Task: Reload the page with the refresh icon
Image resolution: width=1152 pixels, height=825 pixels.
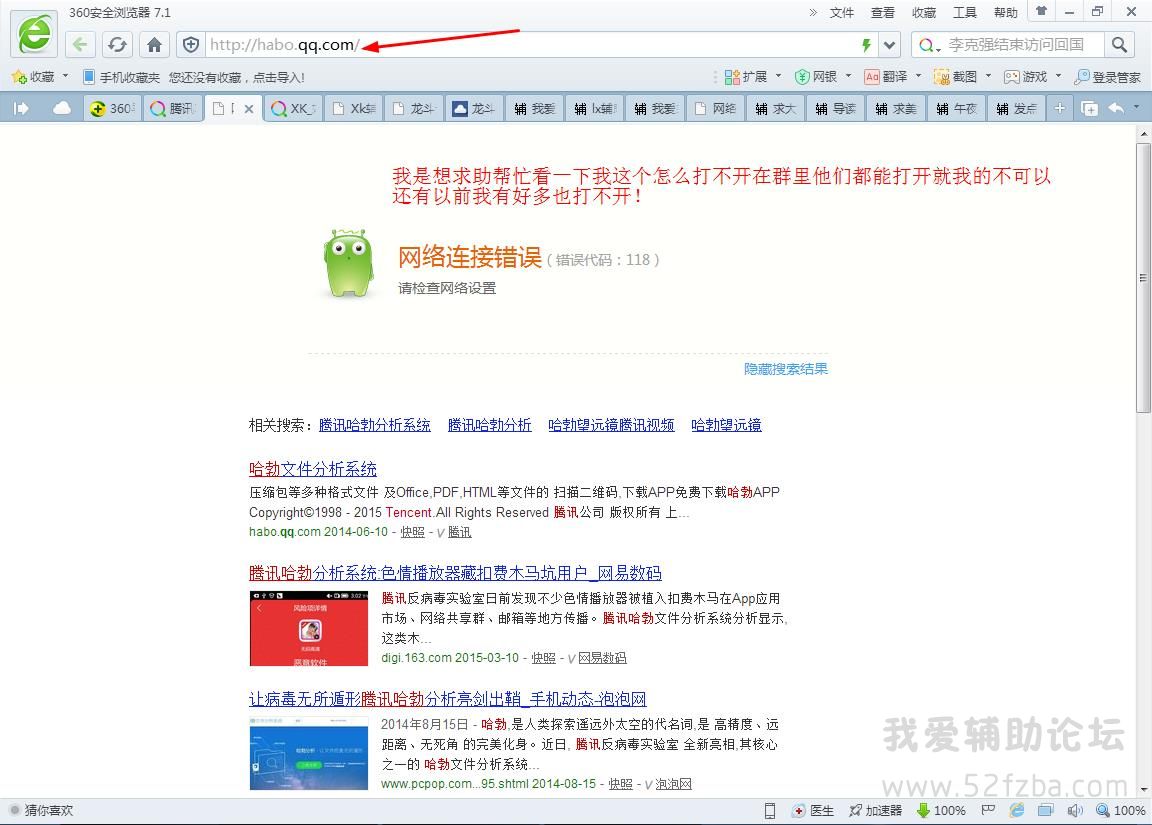Action: (x=117, y=45)
